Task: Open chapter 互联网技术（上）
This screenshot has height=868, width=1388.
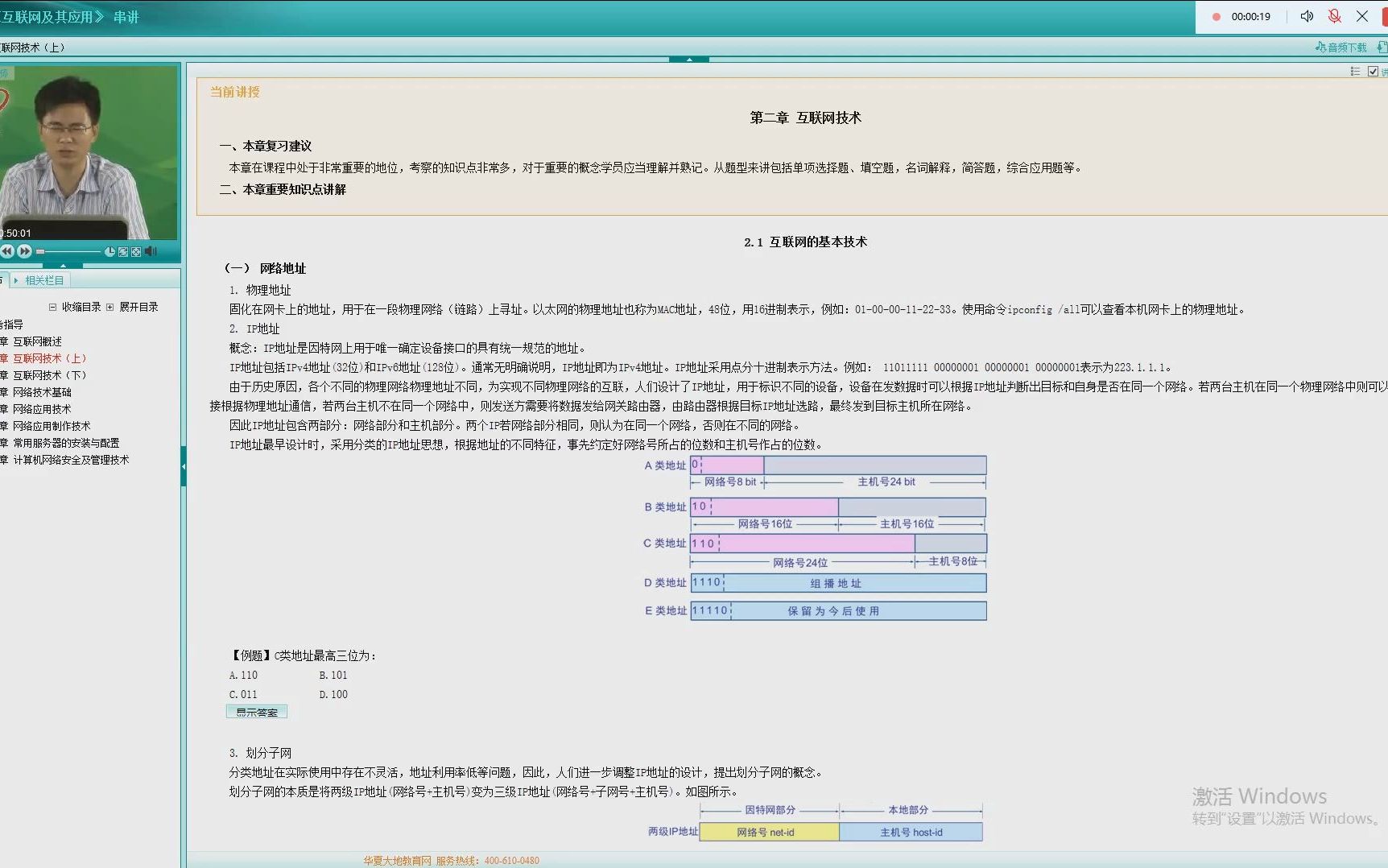Action: point(49,358)
